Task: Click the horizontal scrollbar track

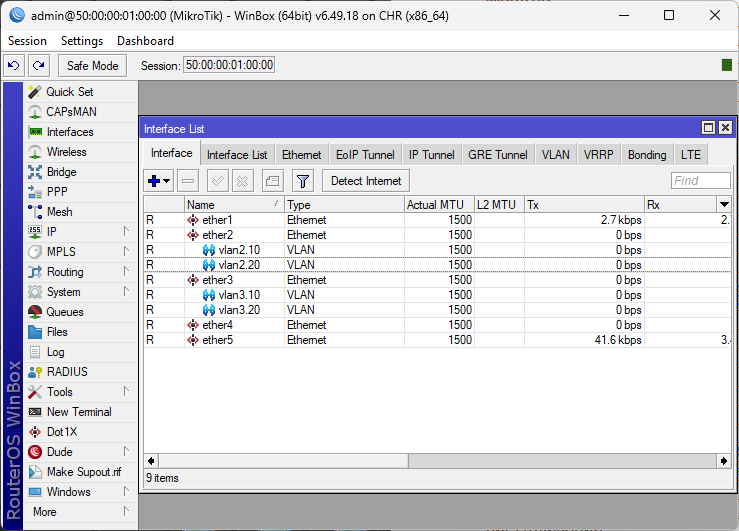Action: 438,461
